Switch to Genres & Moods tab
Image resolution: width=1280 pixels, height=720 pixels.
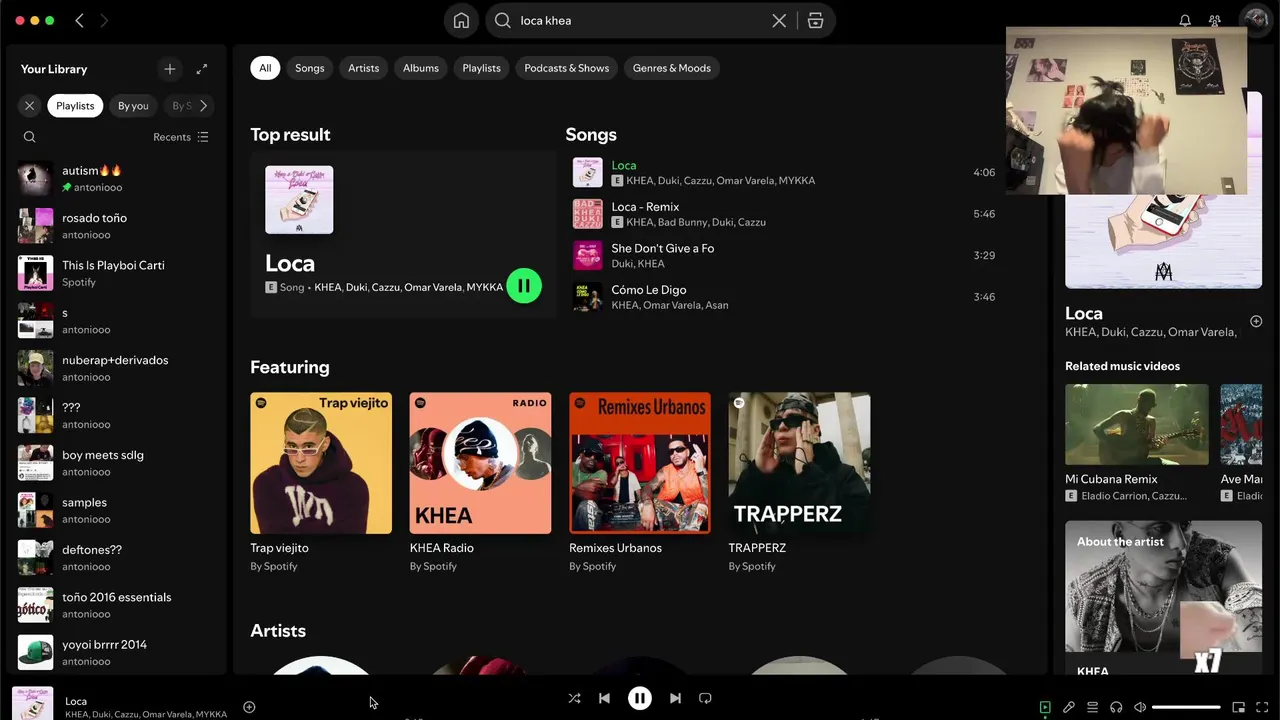(672, 68)
